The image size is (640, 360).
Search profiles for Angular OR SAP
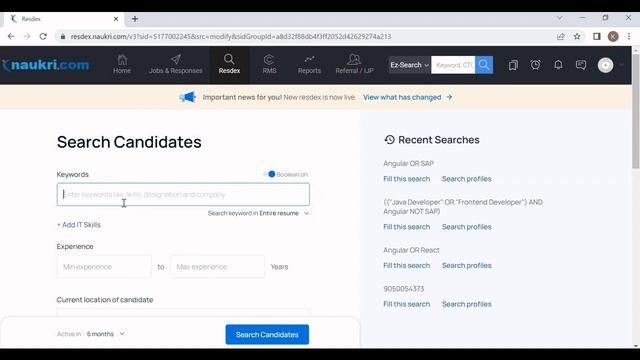pos(467,179)
